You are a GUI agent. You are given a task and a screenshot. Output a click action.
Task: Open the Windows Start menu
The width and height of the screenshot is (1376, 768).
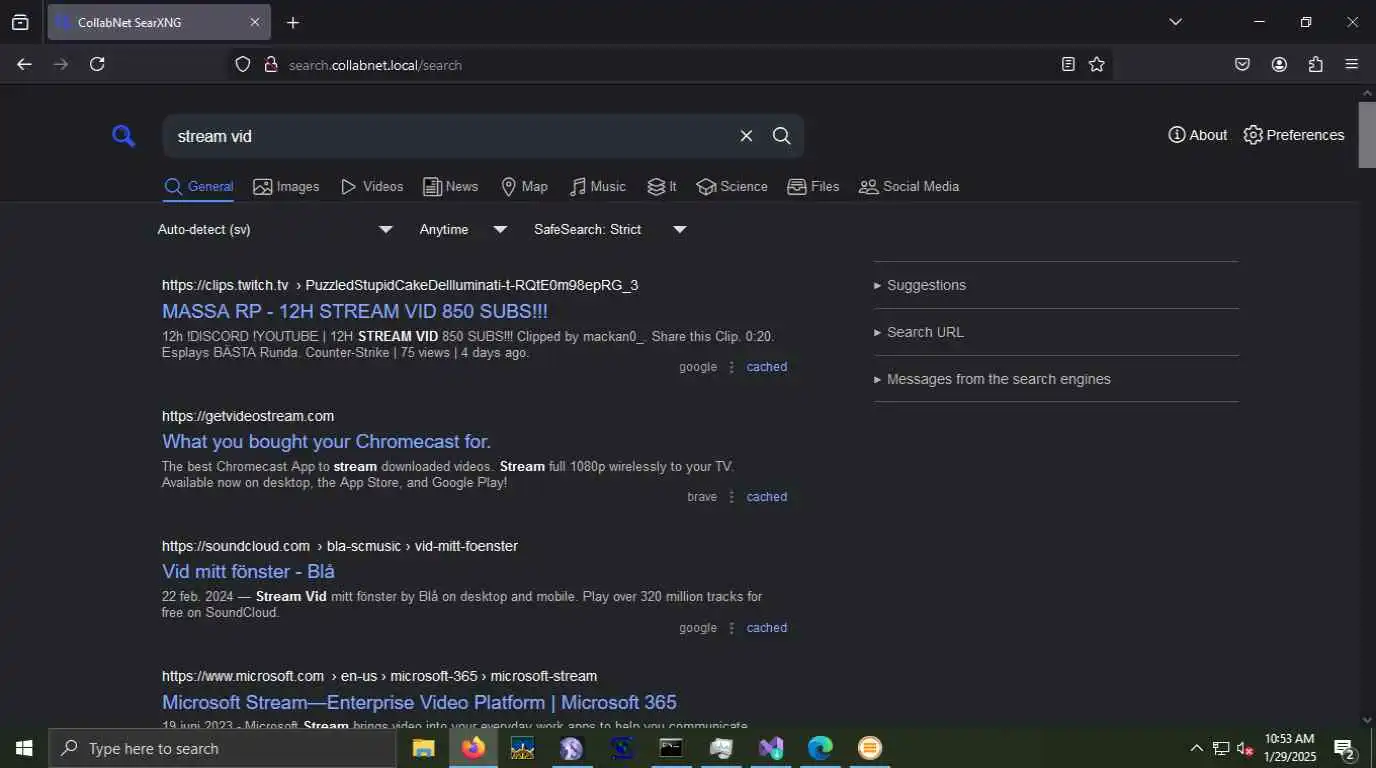[x=24, y=748]
